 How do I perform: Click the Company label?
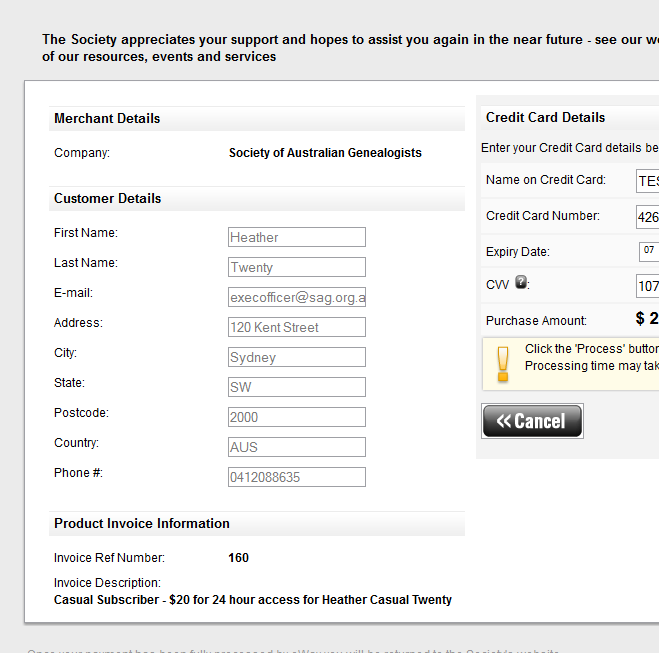point(82,153)
